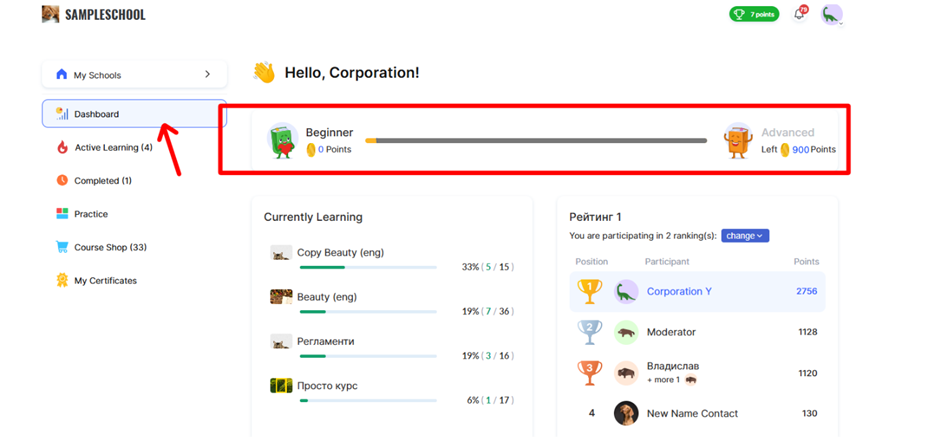The image size is (941, 441).
Task: Go to Completed (1) courses
Action: pyautogui.click(x=102, y=181)
